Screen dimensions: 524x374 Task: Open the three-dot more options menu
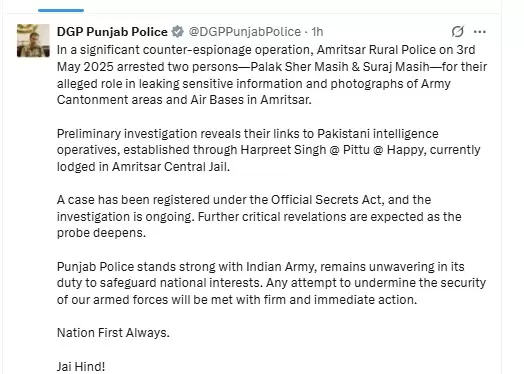pos(480,32)
